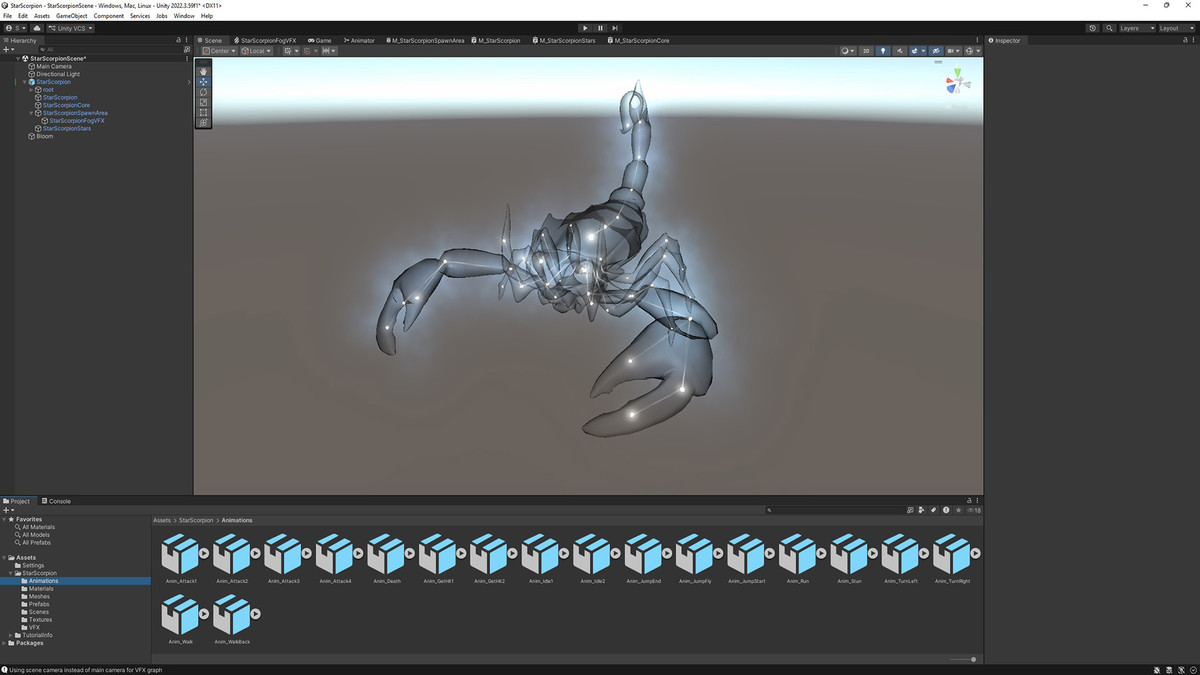Toggle scene audio button

pyautogui.click(x=899, y=51)
